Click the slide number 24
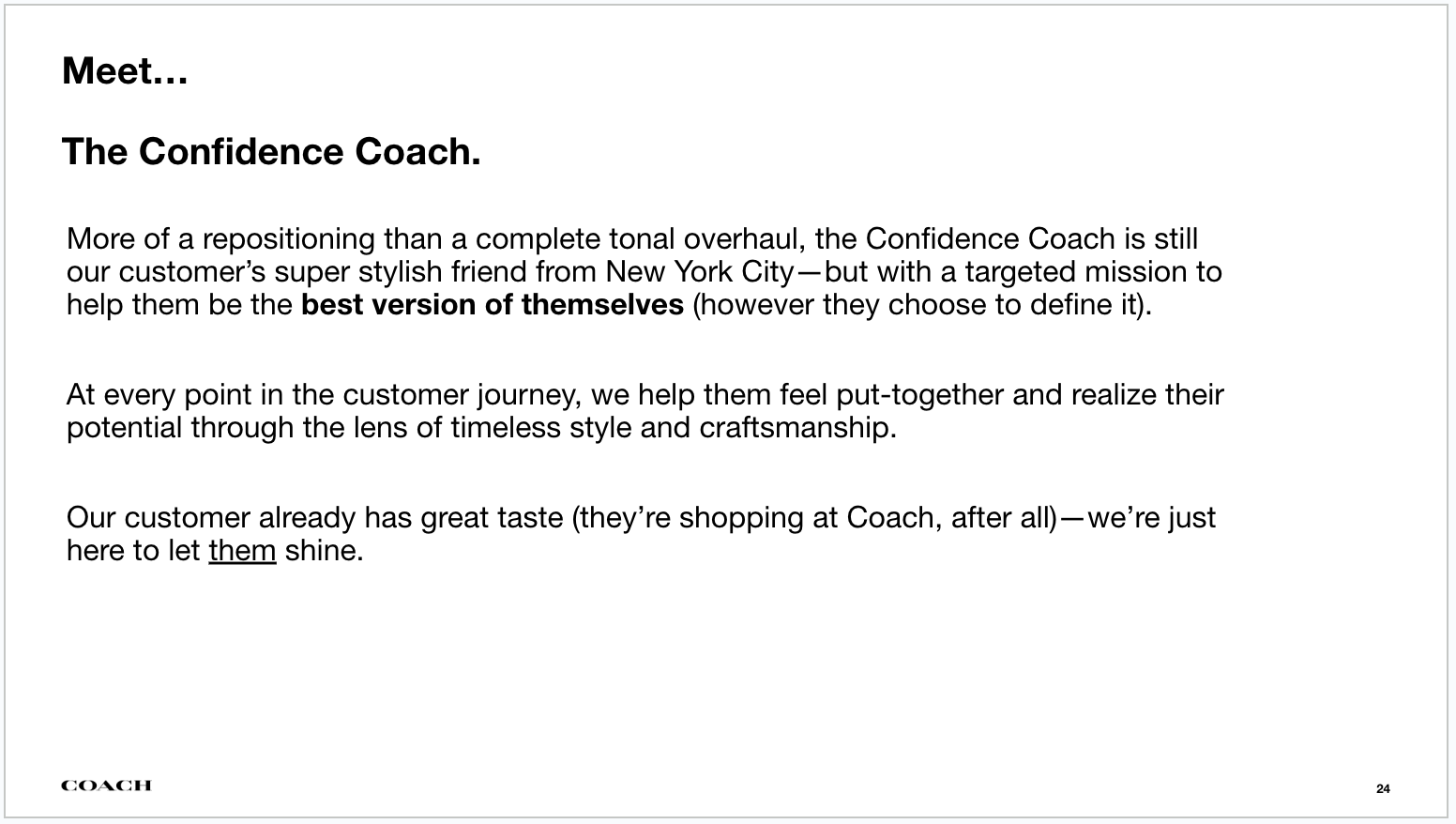 [x=1383, y=788]
